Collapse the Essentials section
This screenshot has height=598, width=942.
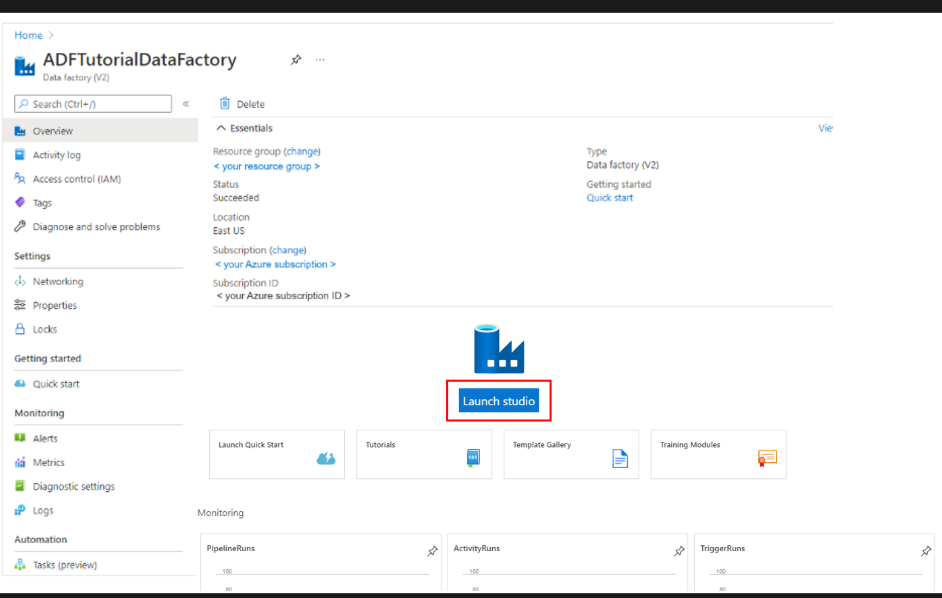coord(221,128)
